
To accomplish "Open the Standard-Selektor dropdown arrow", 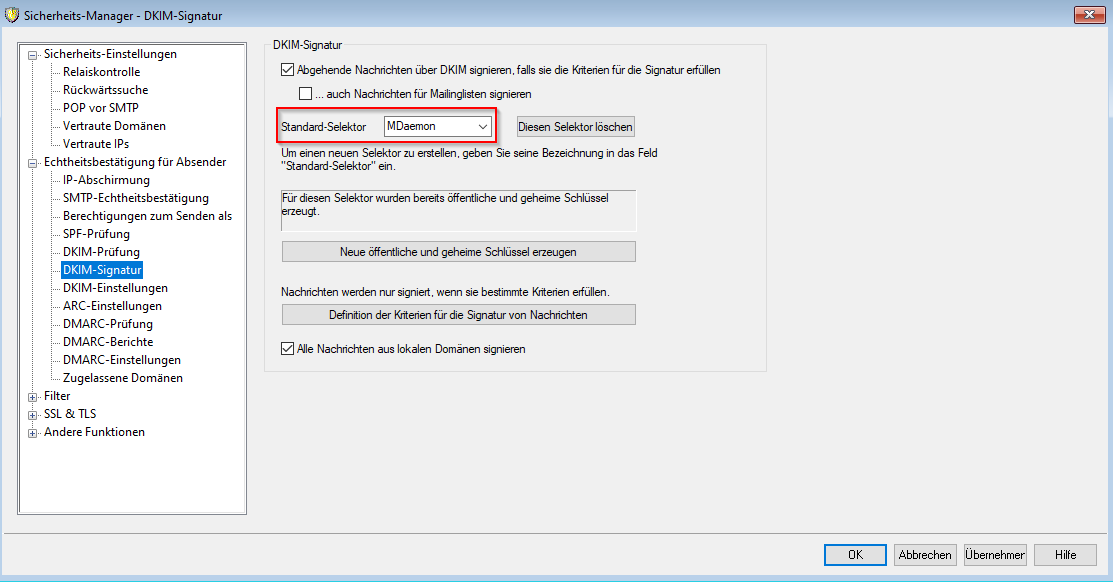I will click(x=483, y=127).
